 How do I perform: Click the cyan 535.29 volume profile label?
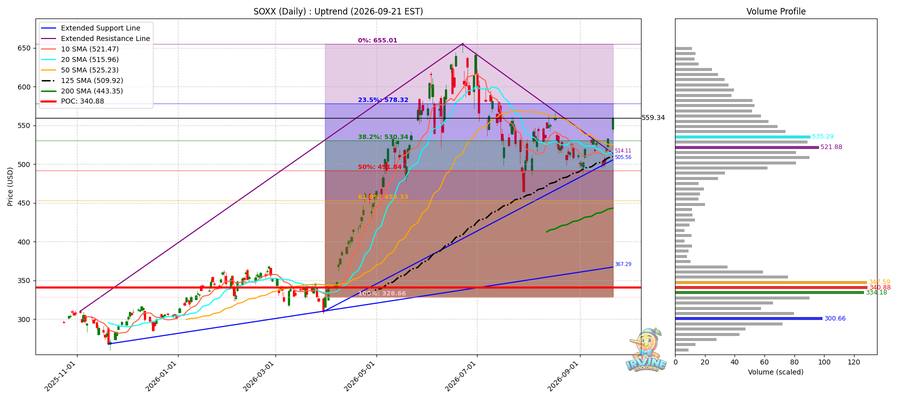point(823,137)
